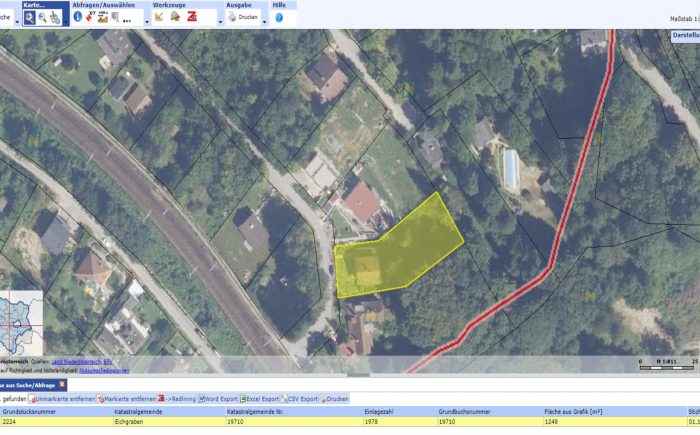The image size is (700, 435).
Task: Open help via blue question mark
Action: tap(279, 17)
